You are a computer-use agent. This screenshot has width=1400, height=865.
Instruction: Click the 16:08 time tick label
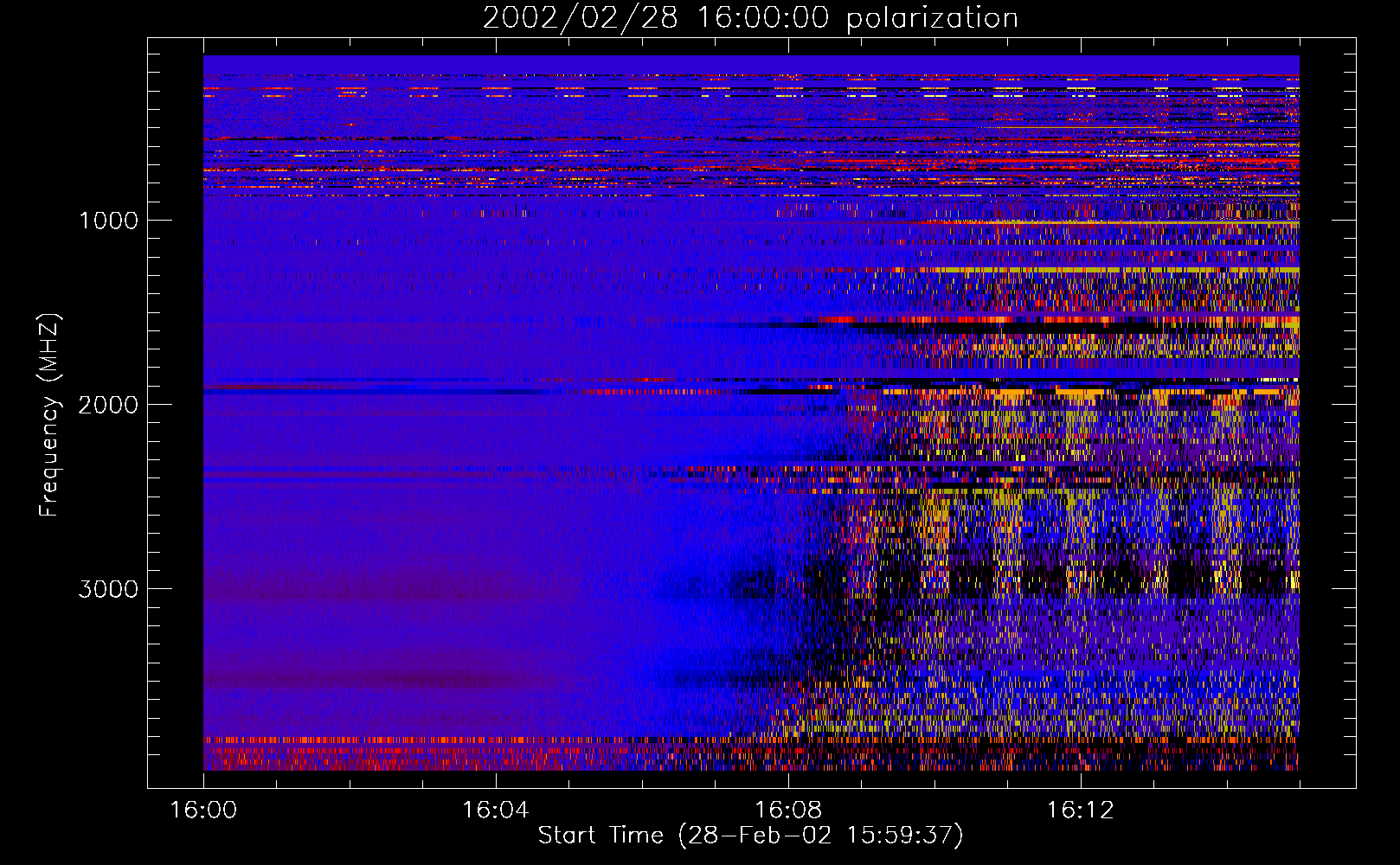pyautogui.click(x=788, y=810)
